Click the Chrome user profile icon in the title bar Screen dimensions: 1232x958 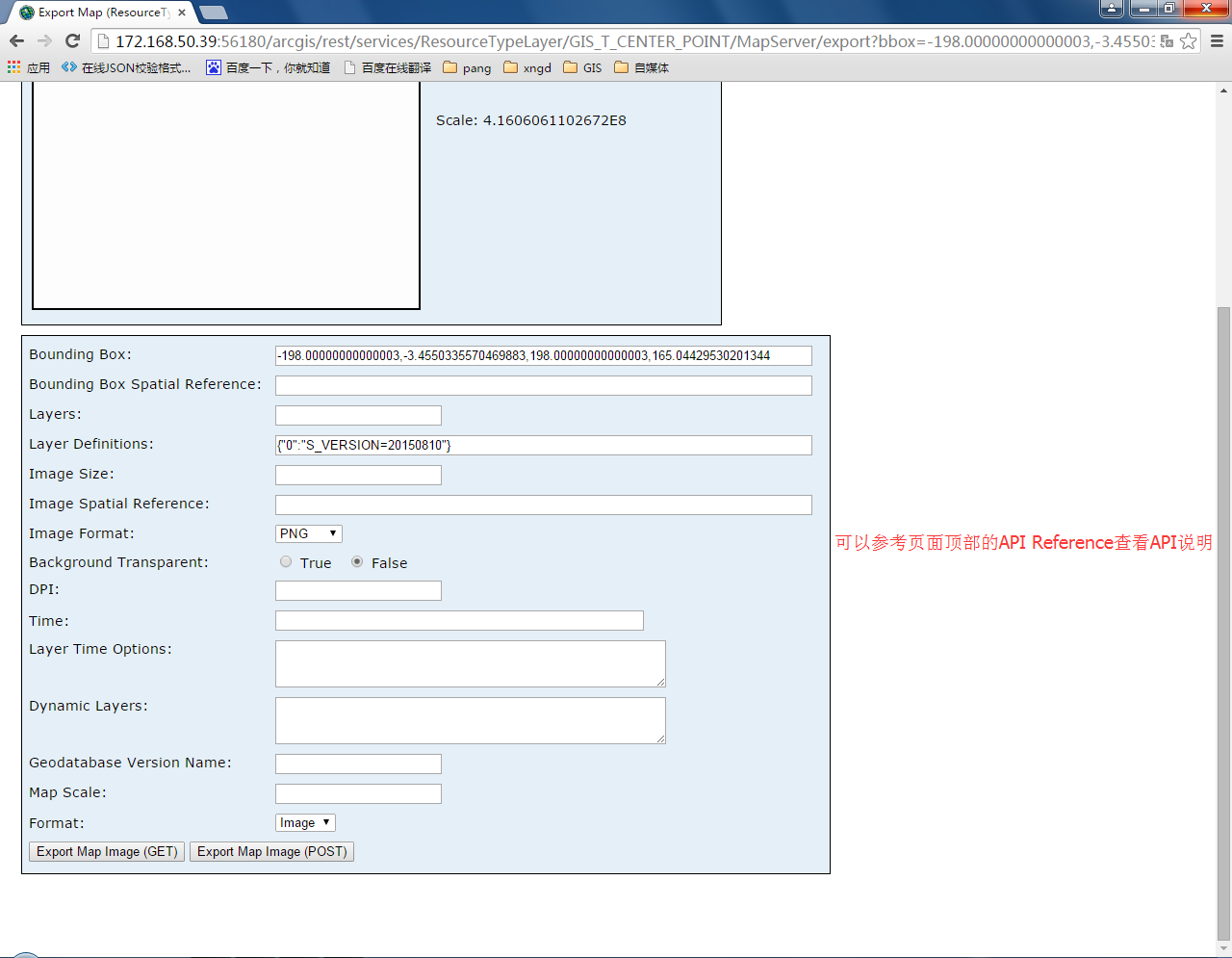click(1112, 8)
